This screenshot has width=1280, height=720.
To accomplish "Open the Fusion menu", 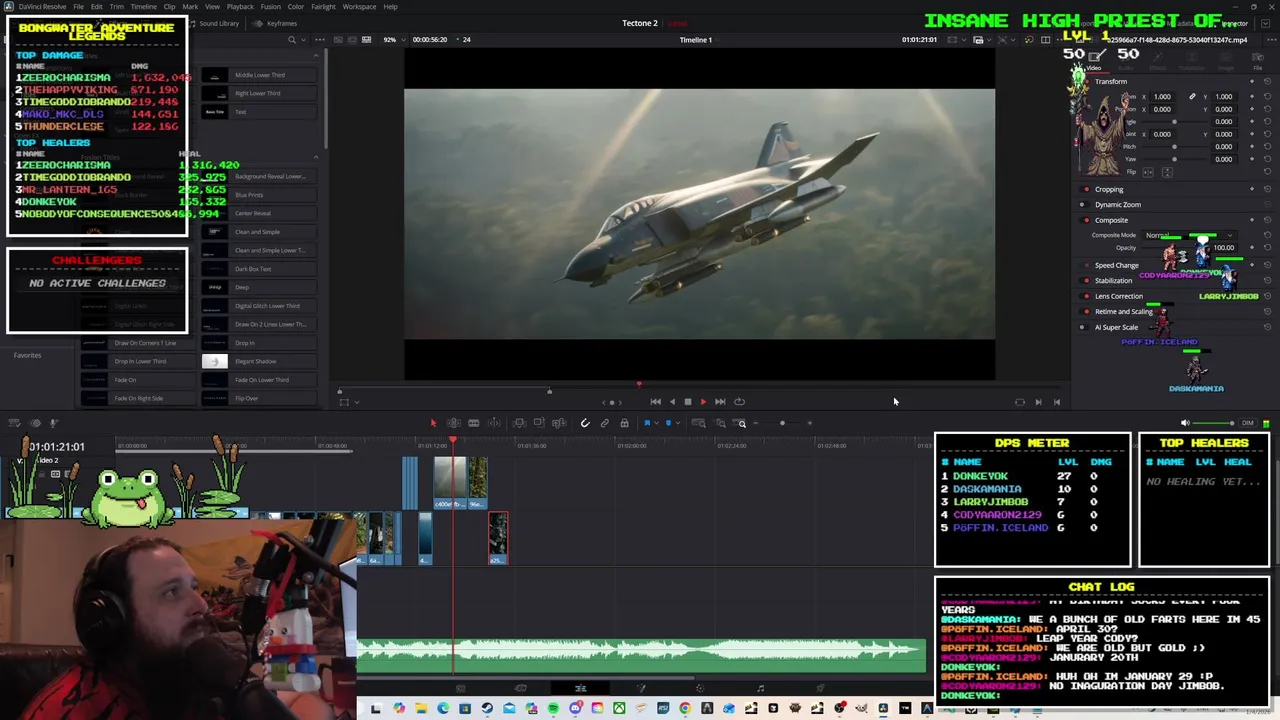I will click(271, 6).
